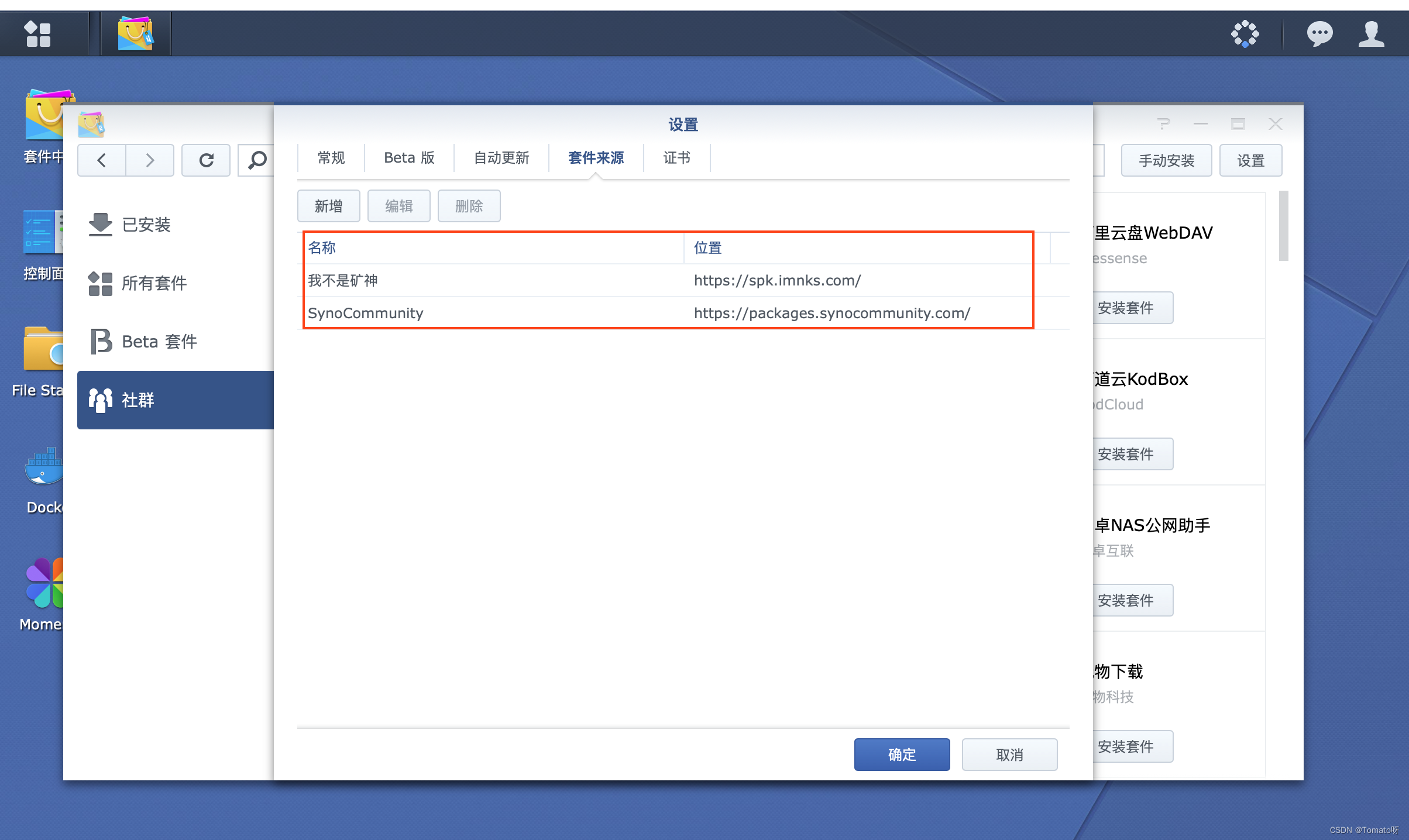Viewport: 1409px width, 840px height.
Task: Click the package list scrollbar
Action: coord(1283,227)
